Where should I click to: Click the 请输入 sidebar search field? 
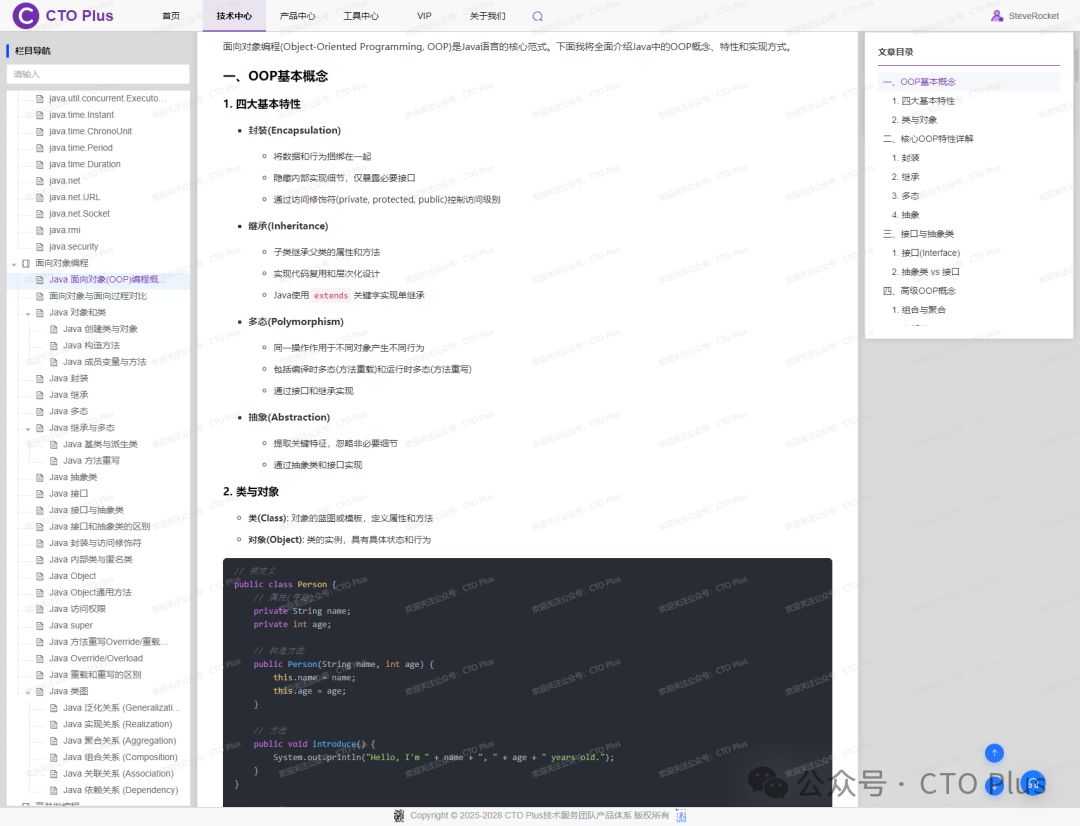point(98,74)
